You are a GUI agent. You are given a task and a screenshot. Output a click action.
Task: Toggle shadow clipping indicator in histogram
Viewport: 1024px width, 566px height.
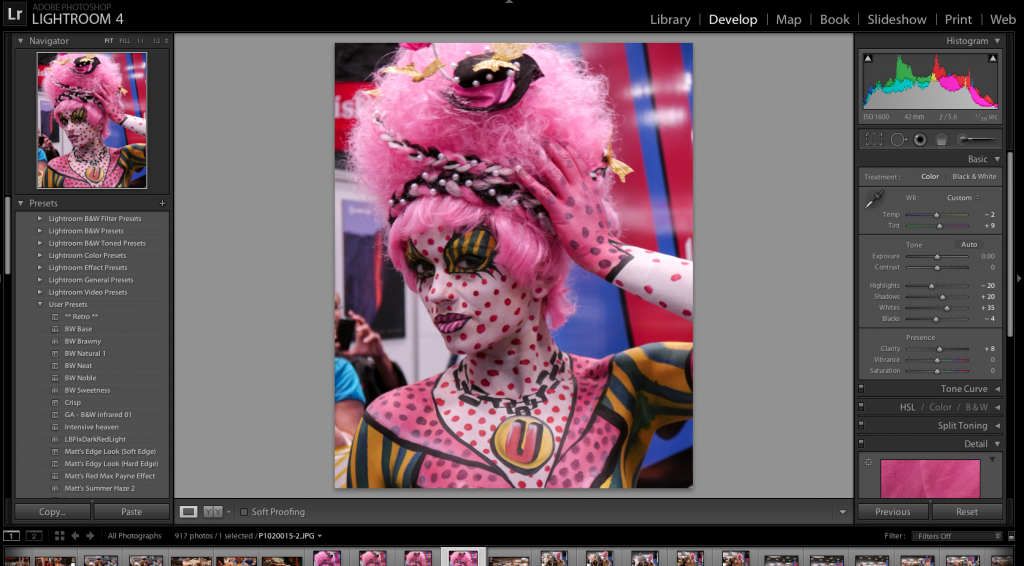click(868, 58)
